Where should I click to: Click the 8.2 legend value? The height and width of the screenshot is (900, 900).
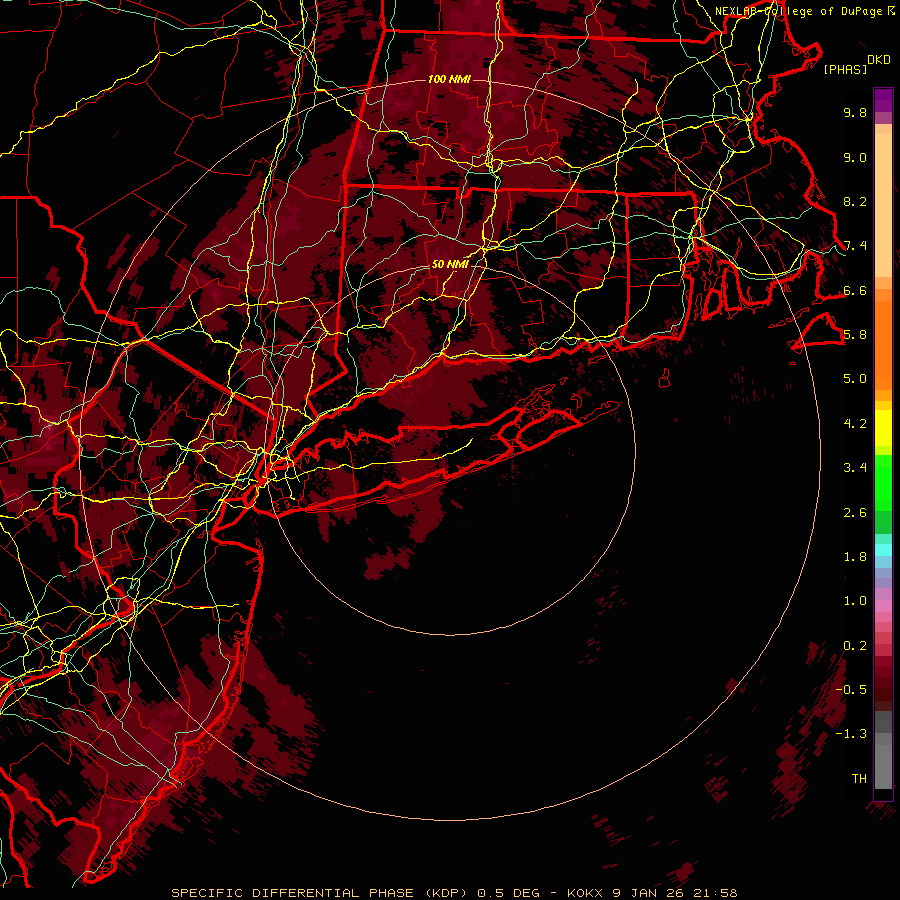855,201
